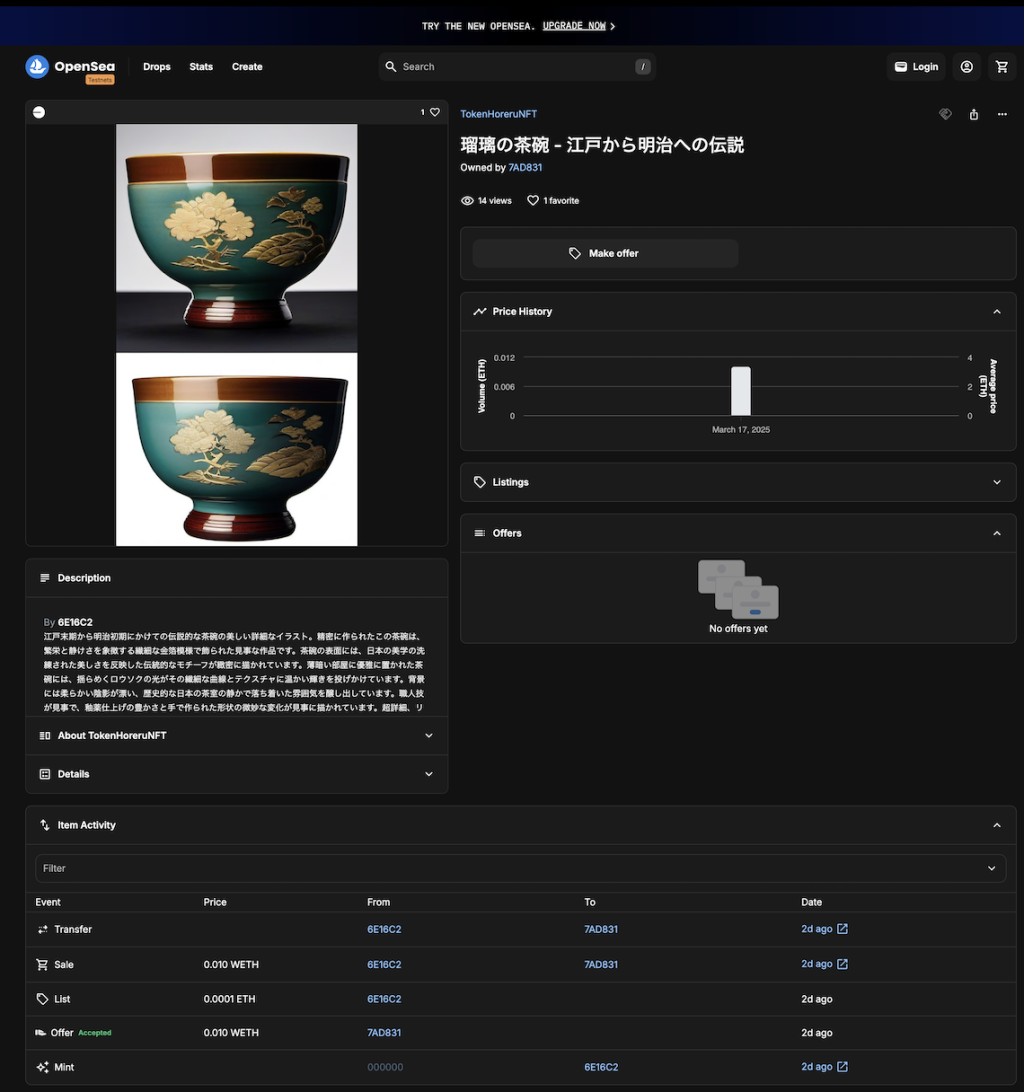Open the Drops menu
Image resolution: width=1024 pixels, height=1092 pixels.
pyautogui.click(x=157, y=67)
